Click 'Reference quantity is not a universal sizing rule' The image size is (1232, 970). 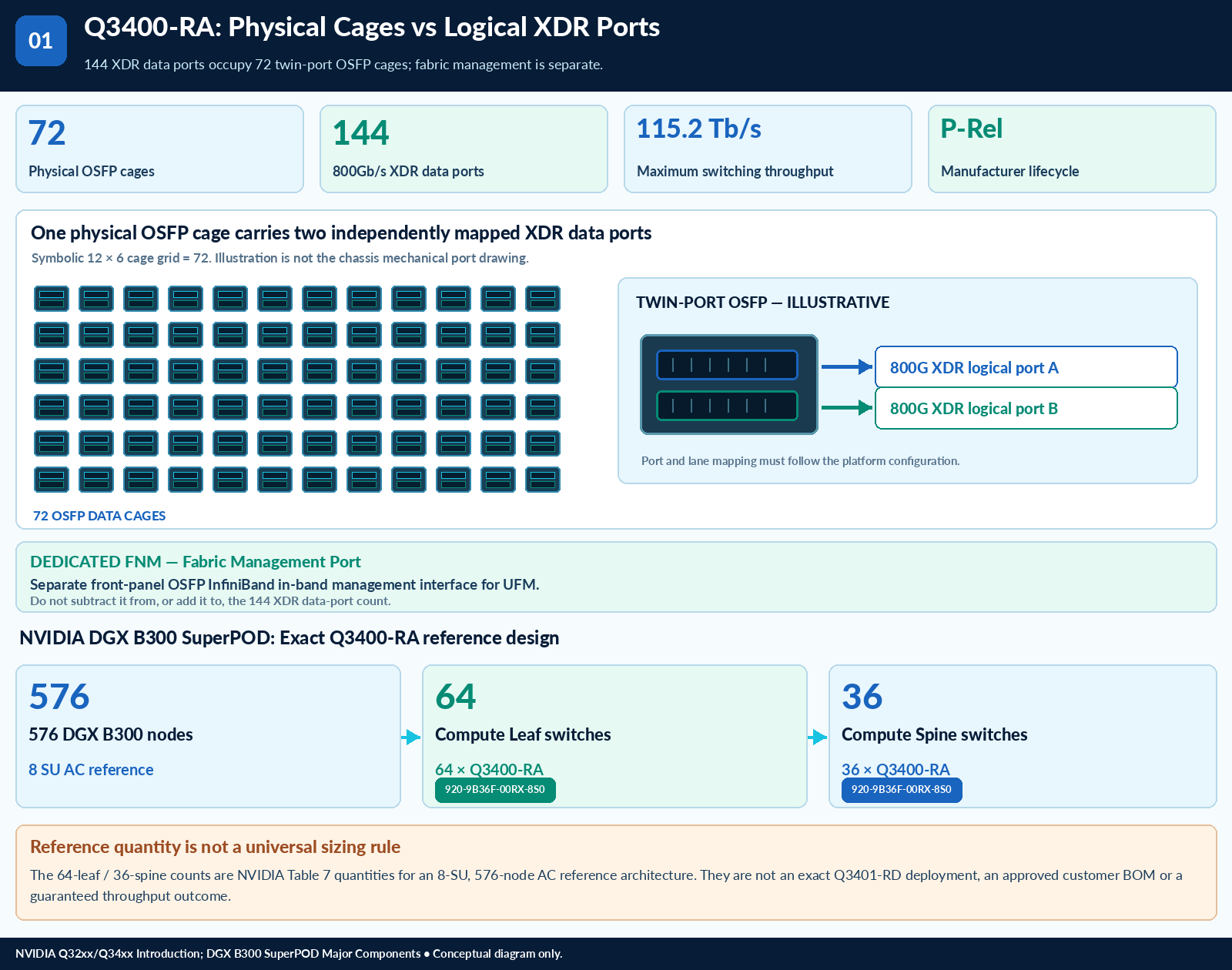tap(215, 847)
